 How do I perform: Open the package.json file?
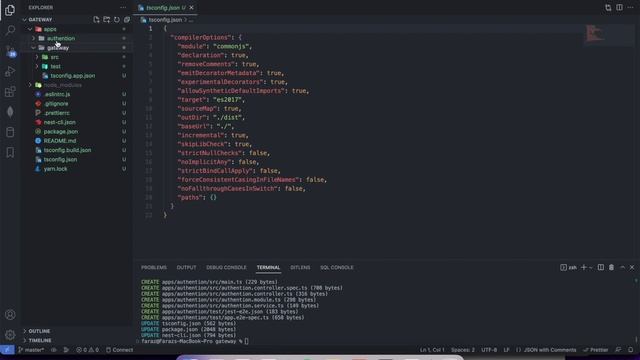pos(60,131)
